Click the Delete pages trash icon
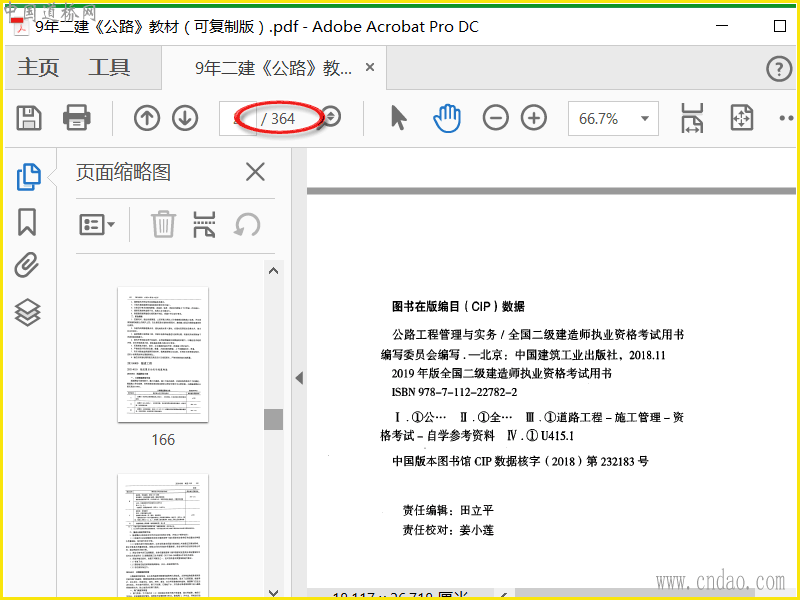This screenshot has height=600, width=800. [163, 224]
